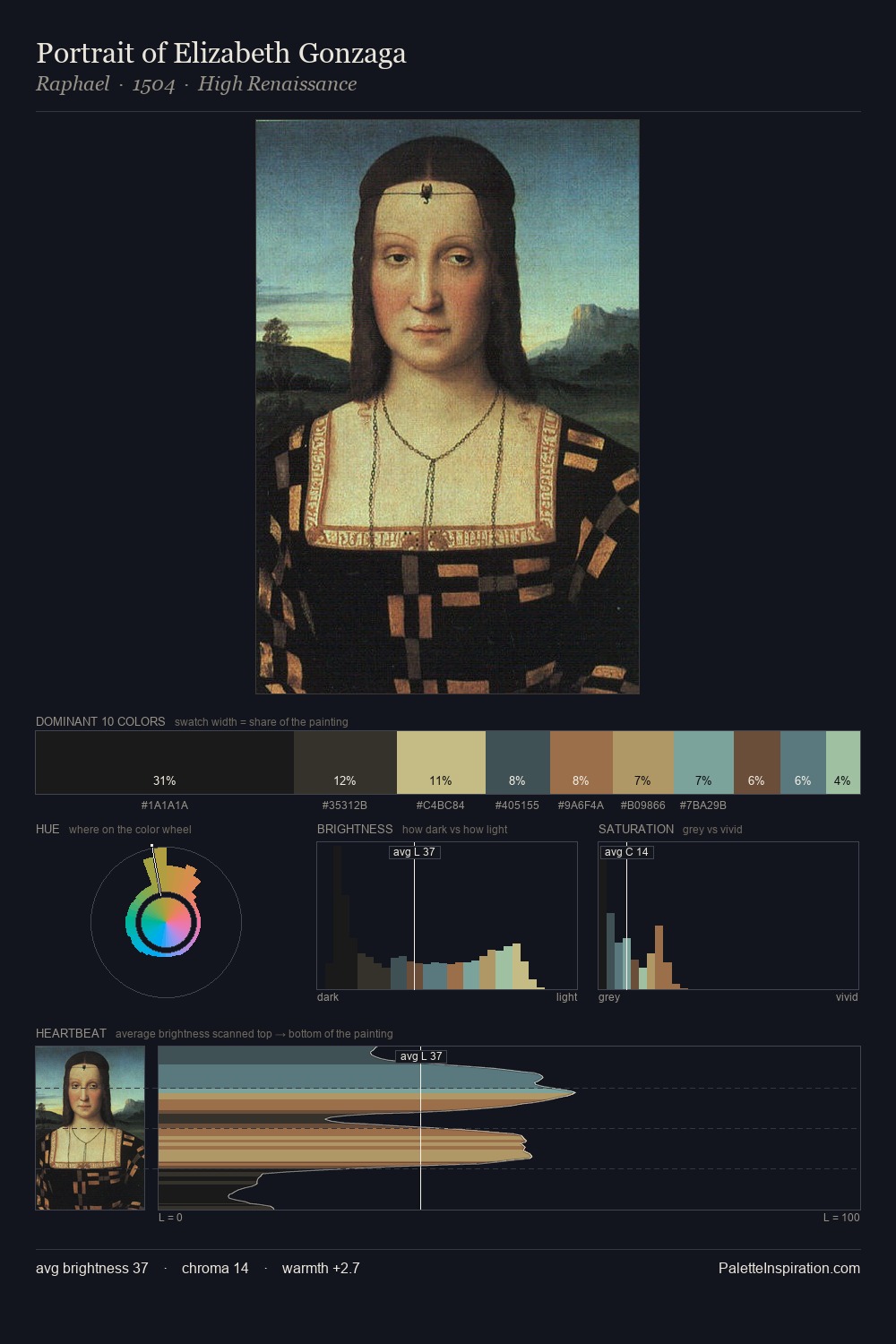
Task: Select the 7% muted teal swatch
Action: click(703, 762)
